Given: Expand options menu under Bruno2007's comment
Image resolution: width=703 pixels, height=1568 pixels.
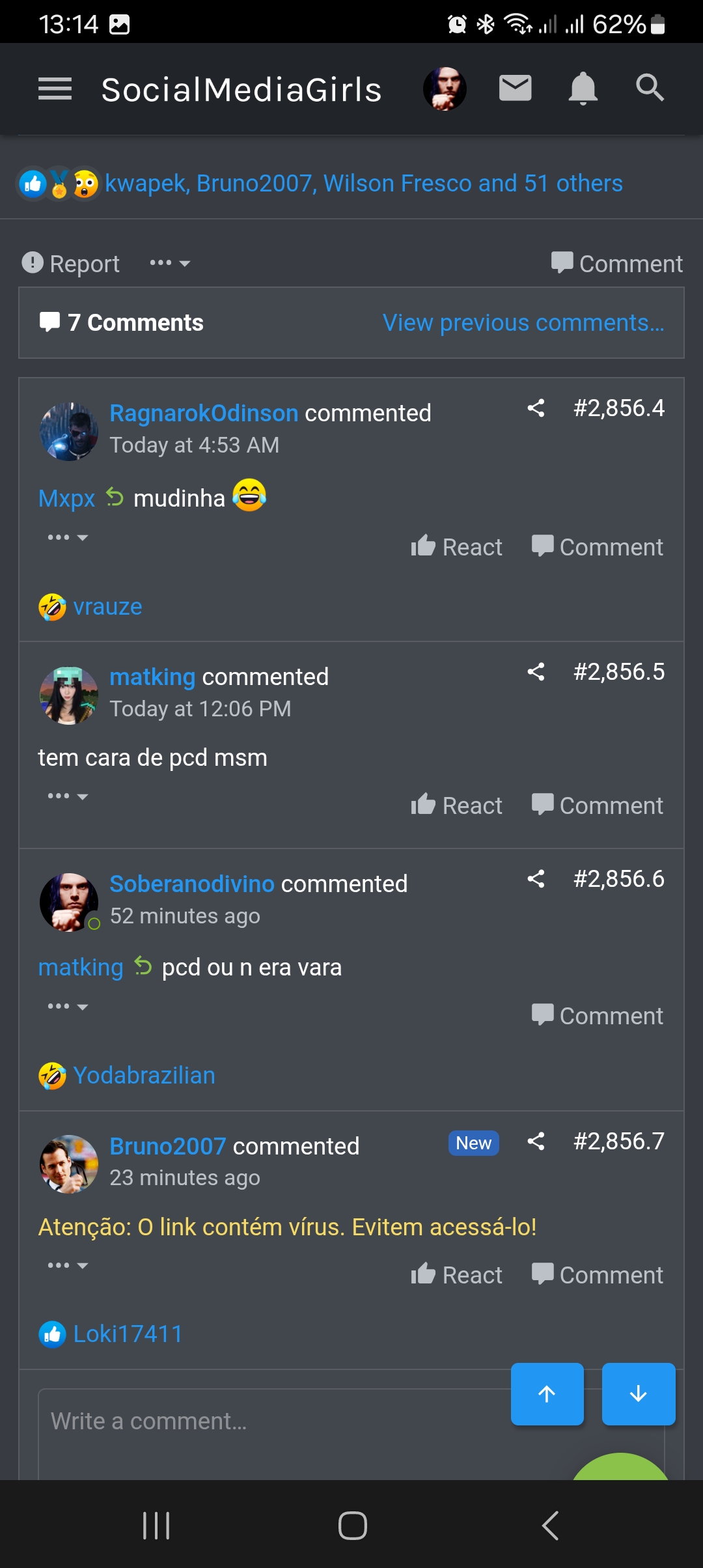Looking at the screenshot, I should (x=67, y=1265).
